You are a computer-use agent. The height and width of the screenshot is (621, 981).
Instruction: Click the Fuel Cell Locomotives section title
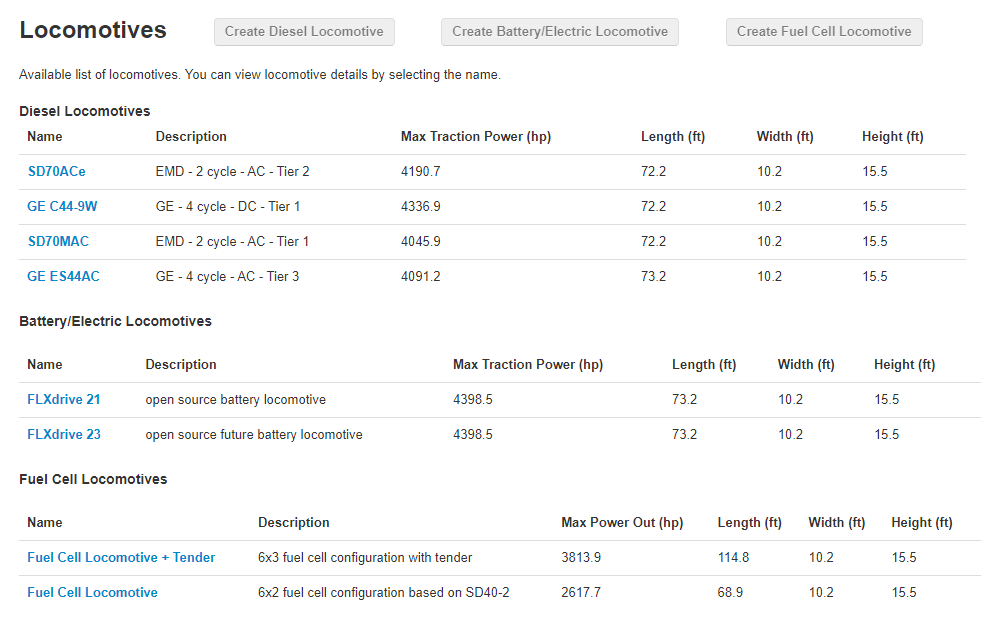[93, 479]
